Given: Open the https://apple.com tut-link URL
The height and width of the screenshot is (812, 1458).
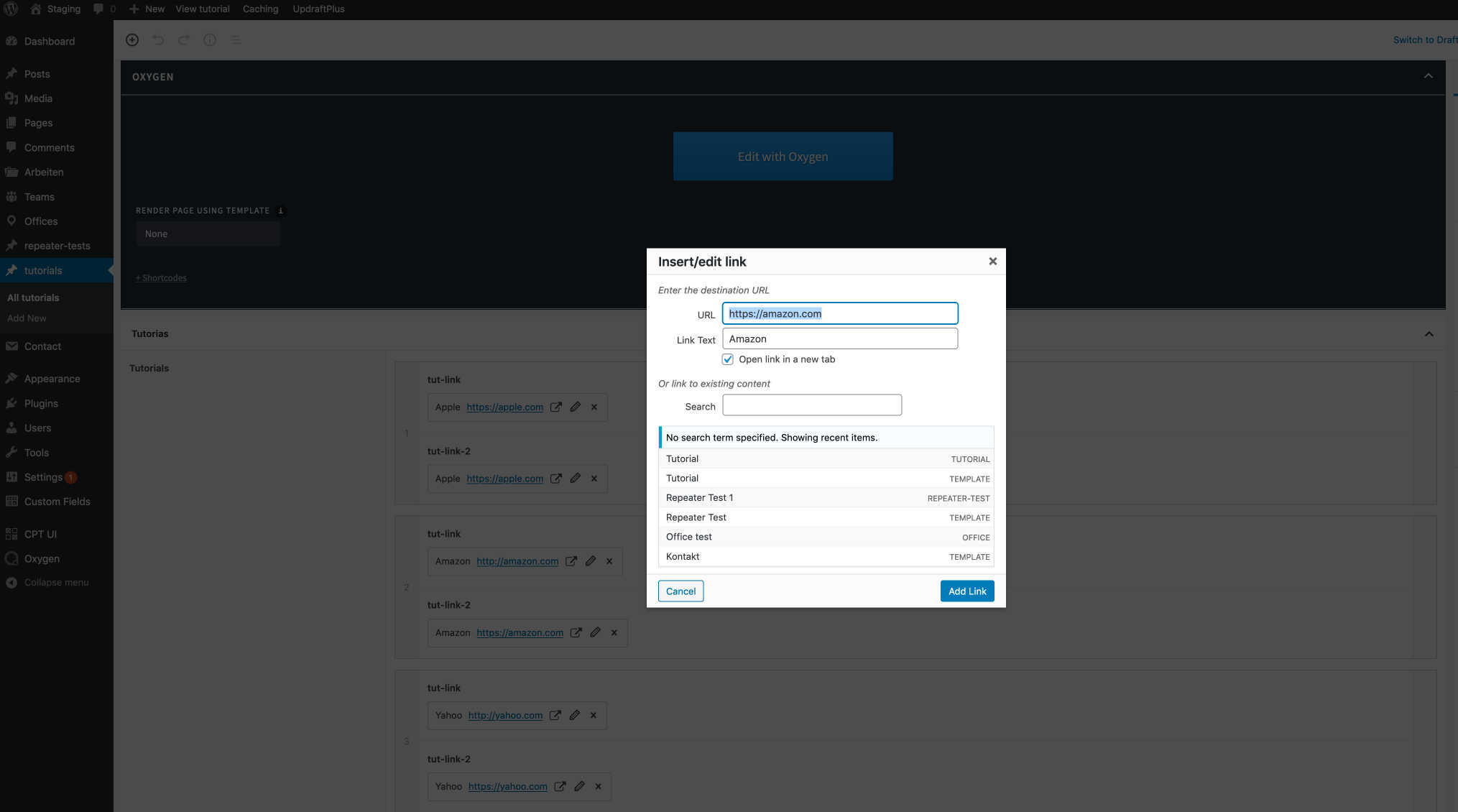Looking at the screenshot, I should 504,407.
